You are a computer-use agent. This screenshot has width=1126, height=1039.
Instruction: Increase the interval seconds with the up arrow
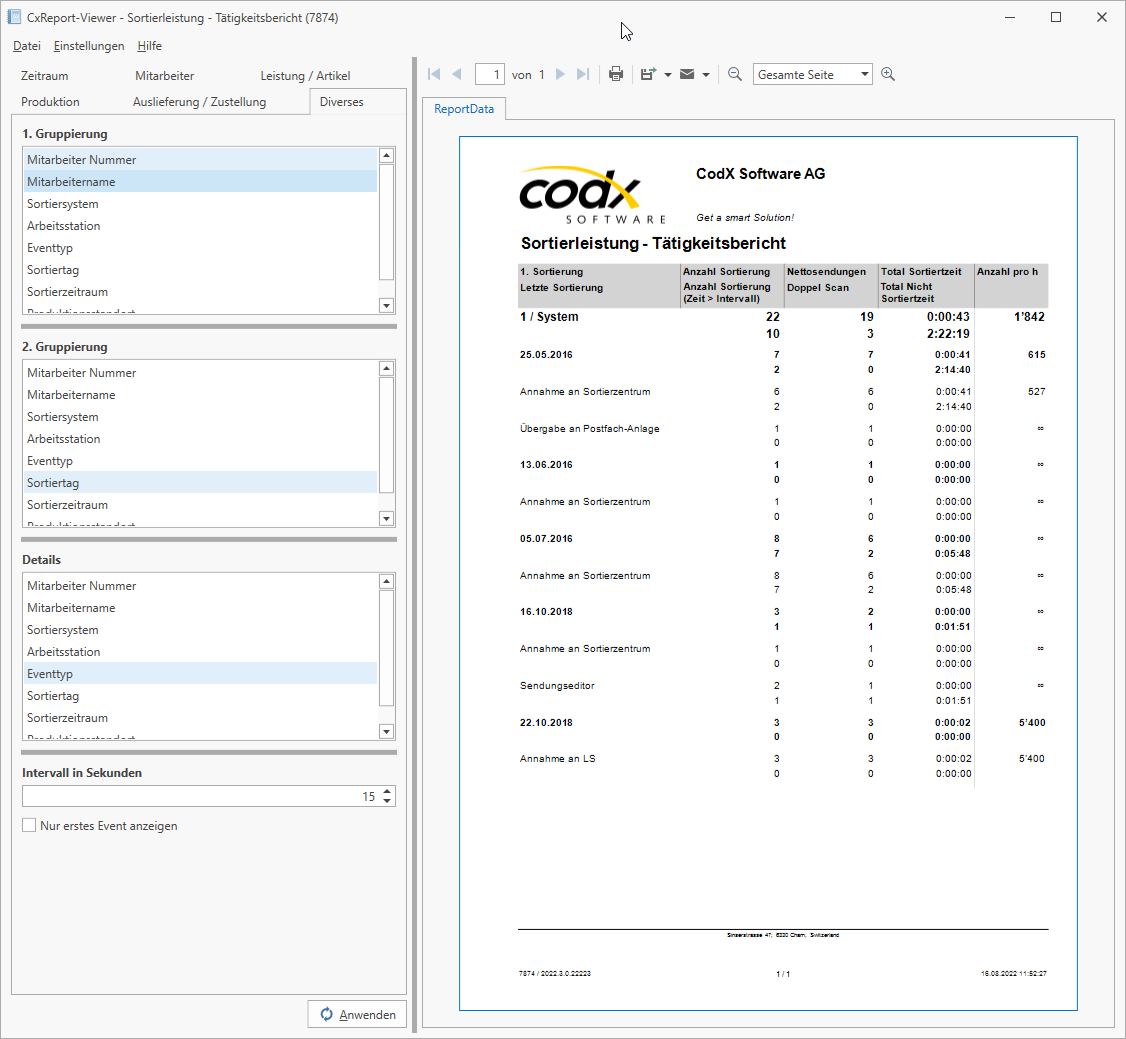tap(387, 791)
